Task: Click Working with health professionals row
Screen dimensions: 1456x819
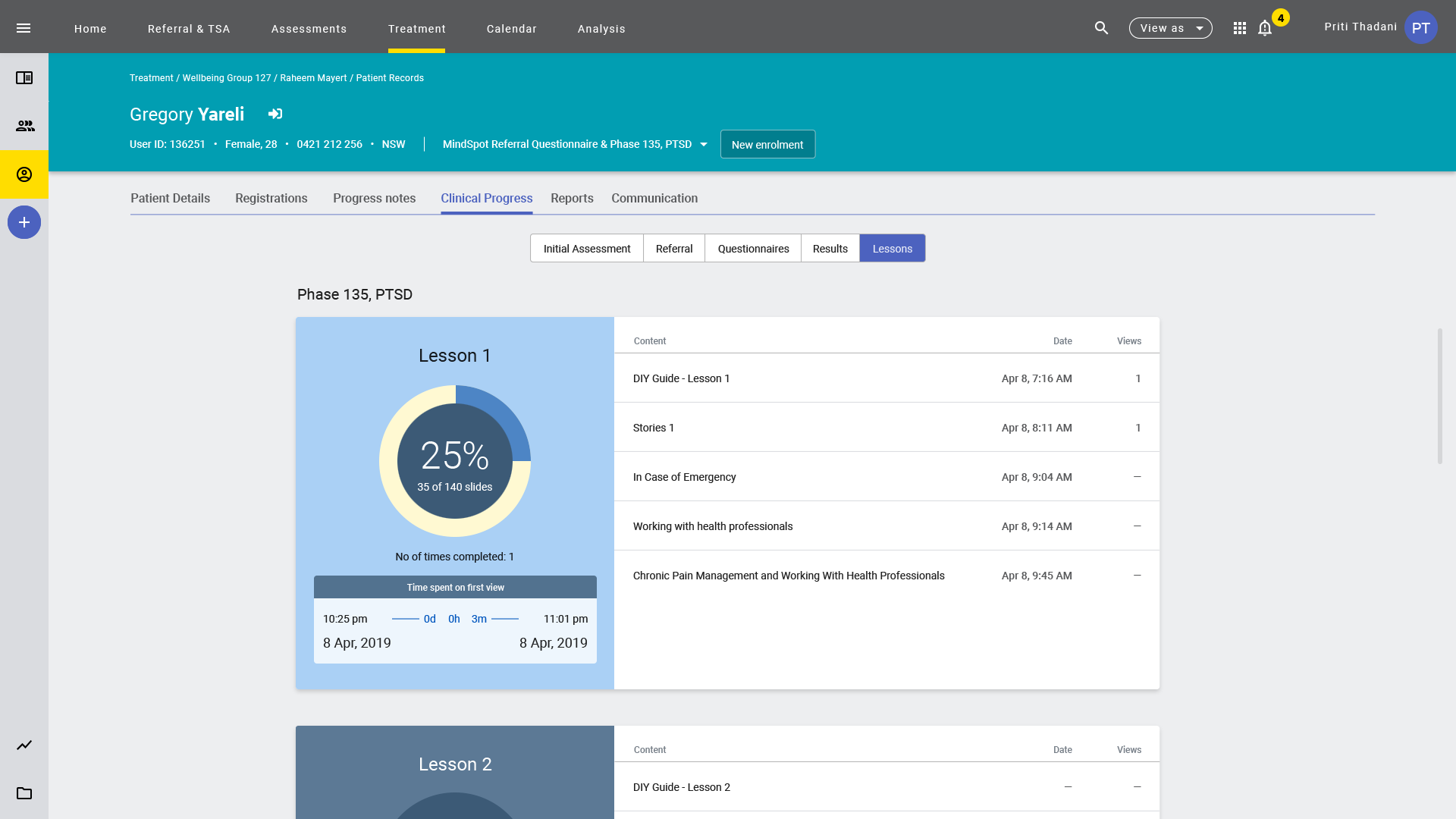Action: click(886, 526)
